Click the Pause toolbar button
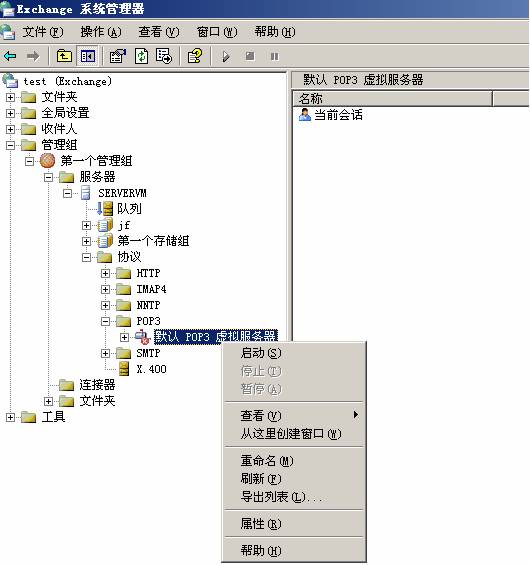Viewport: 530px width, 565px height. 275,57
